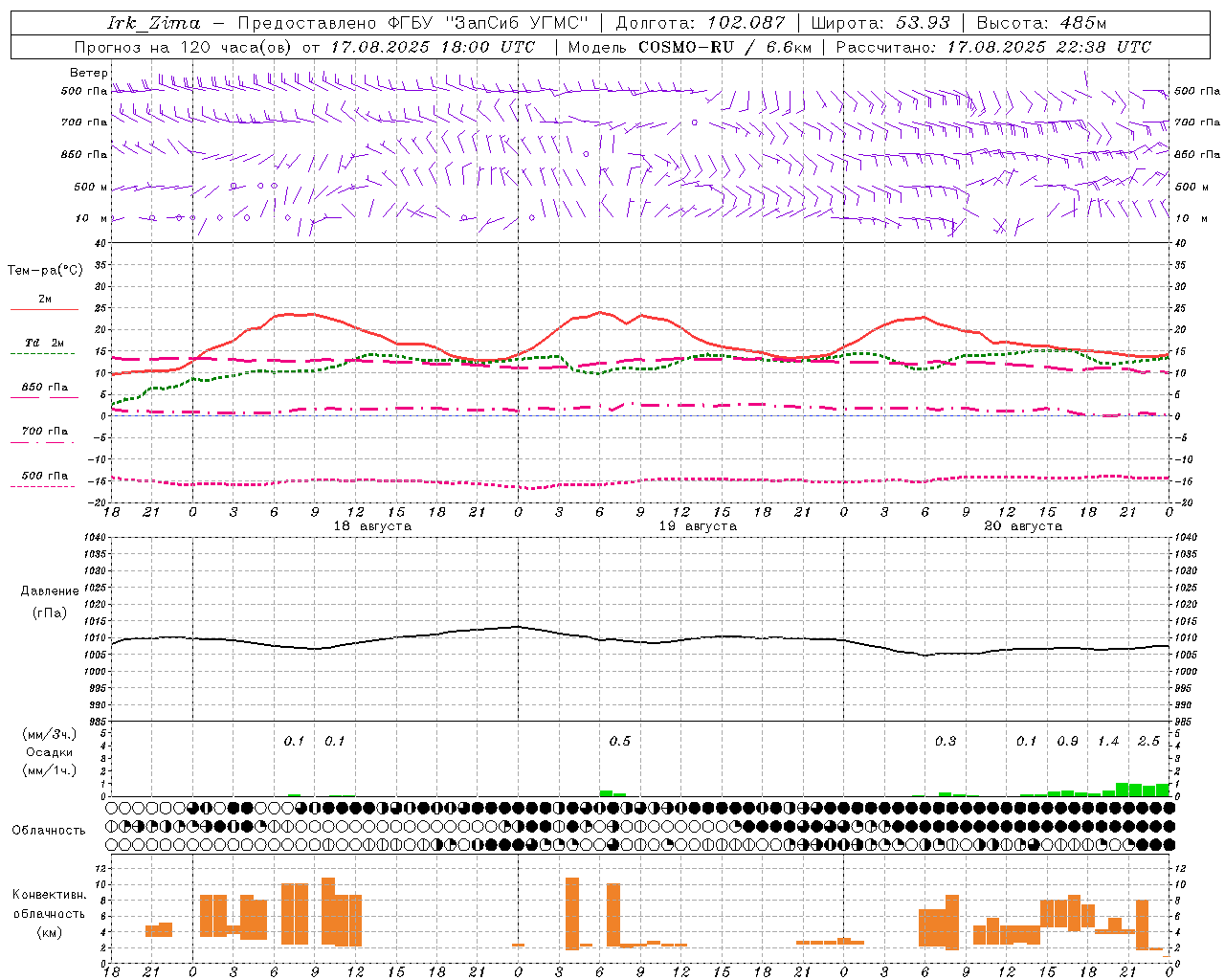Click the forecast start time 17.08.2025 18:00 UTC
Screen dimensions: 1225x980
click(x=433, y=47)
